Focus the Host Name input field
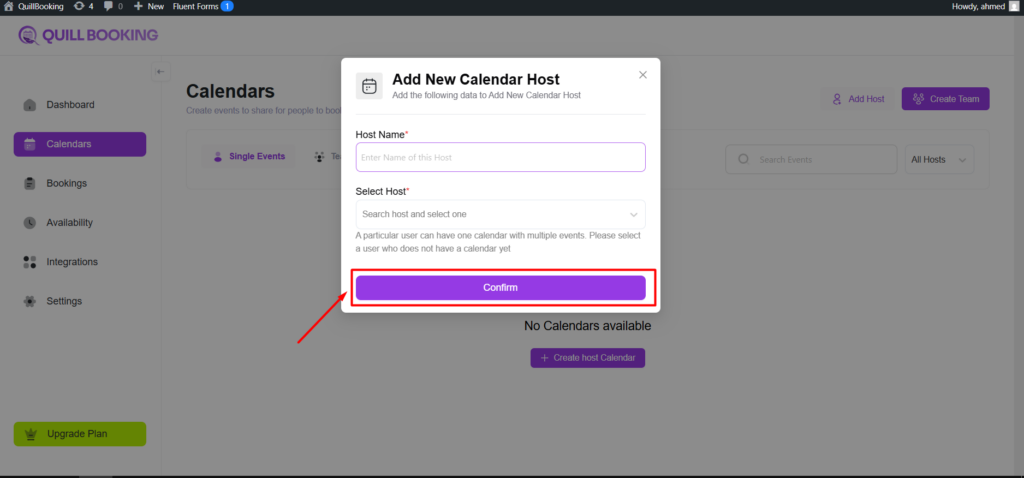Screen dimensions: 1024x478 coord(500,157)
